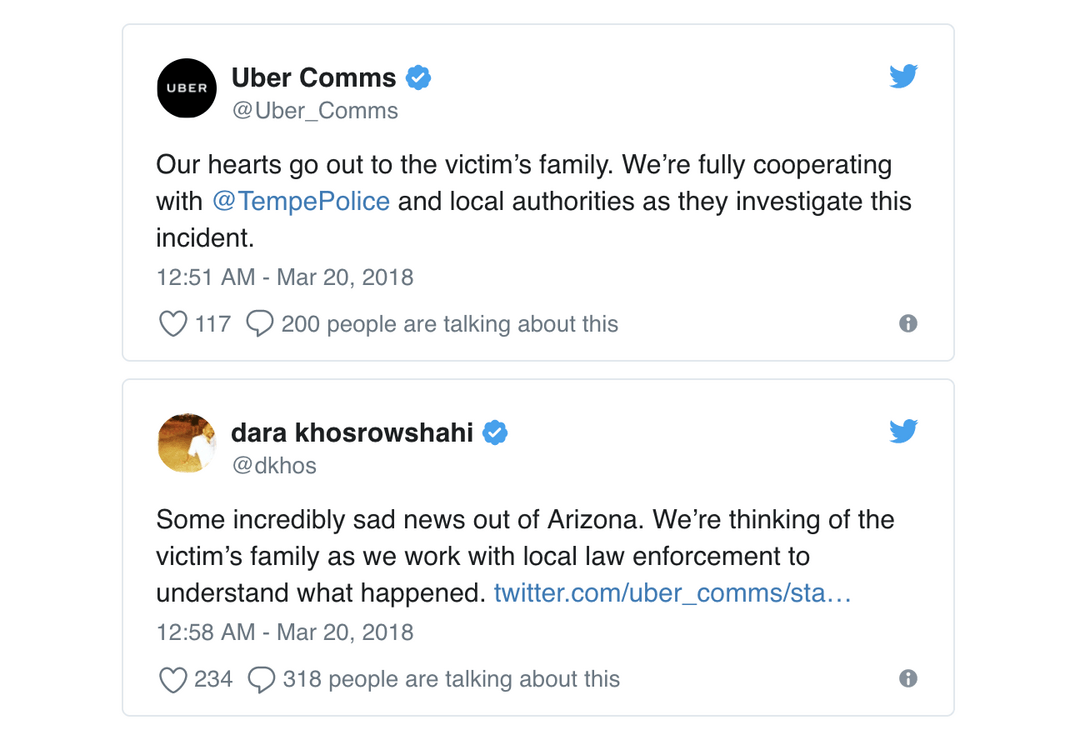Viewport: 1080px width, 740px height.
Task: Click the Uber Comms verified badge
Action: click(418, 78)
